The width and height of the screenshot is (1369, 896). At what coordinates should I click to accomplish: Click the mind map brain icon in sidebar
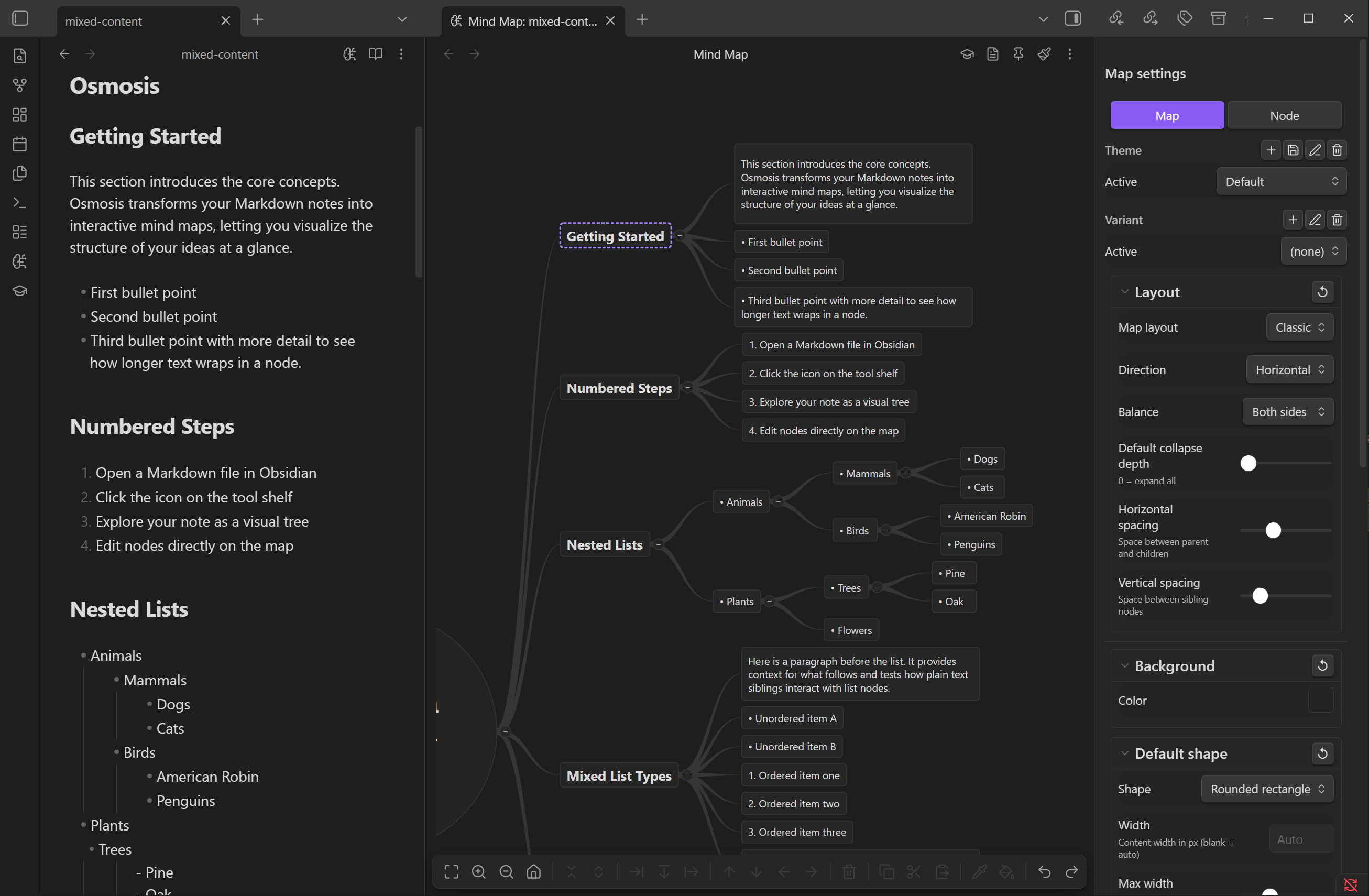coord(19,261)
